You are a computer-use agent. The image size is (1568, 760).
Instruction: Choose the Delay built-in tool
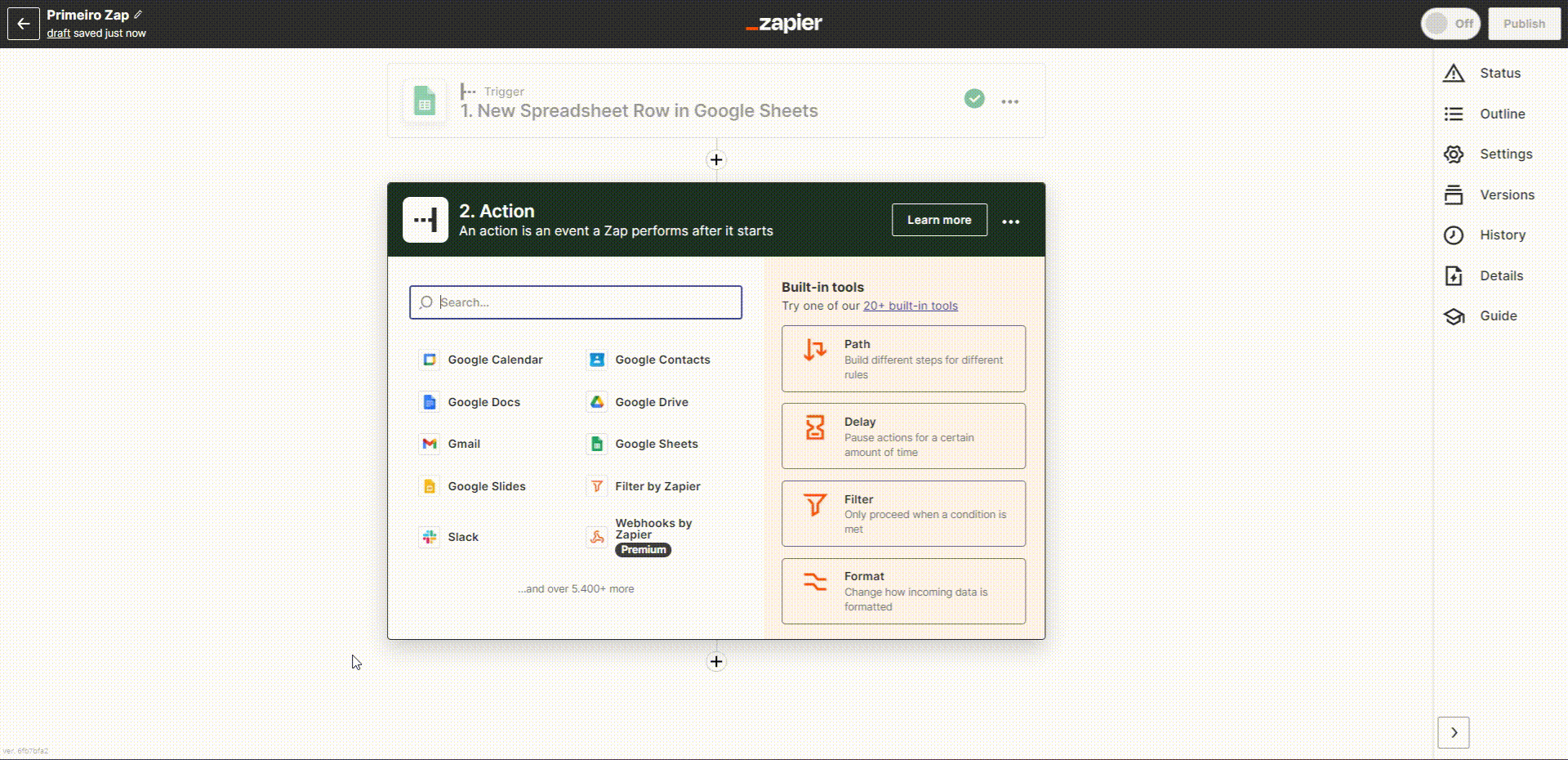pyautogui.click(x=903, y=436)
